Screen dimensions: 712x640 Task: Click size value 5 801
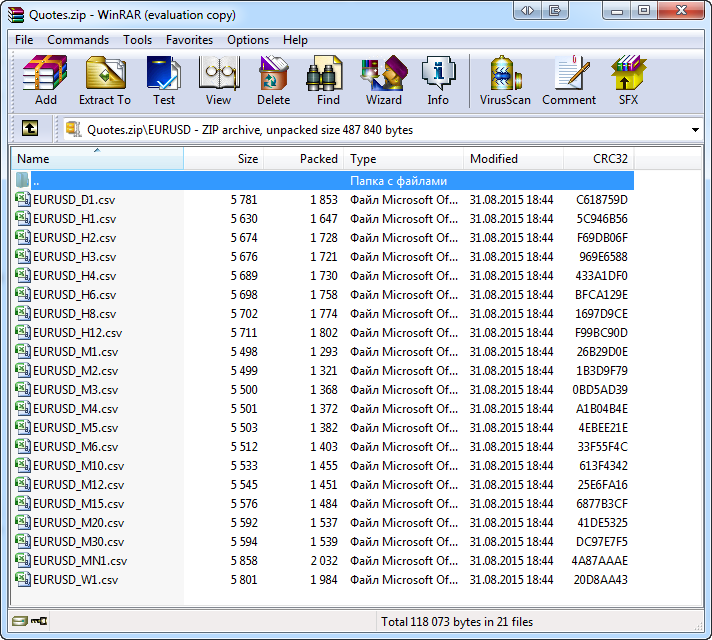[x=244, y=580]
